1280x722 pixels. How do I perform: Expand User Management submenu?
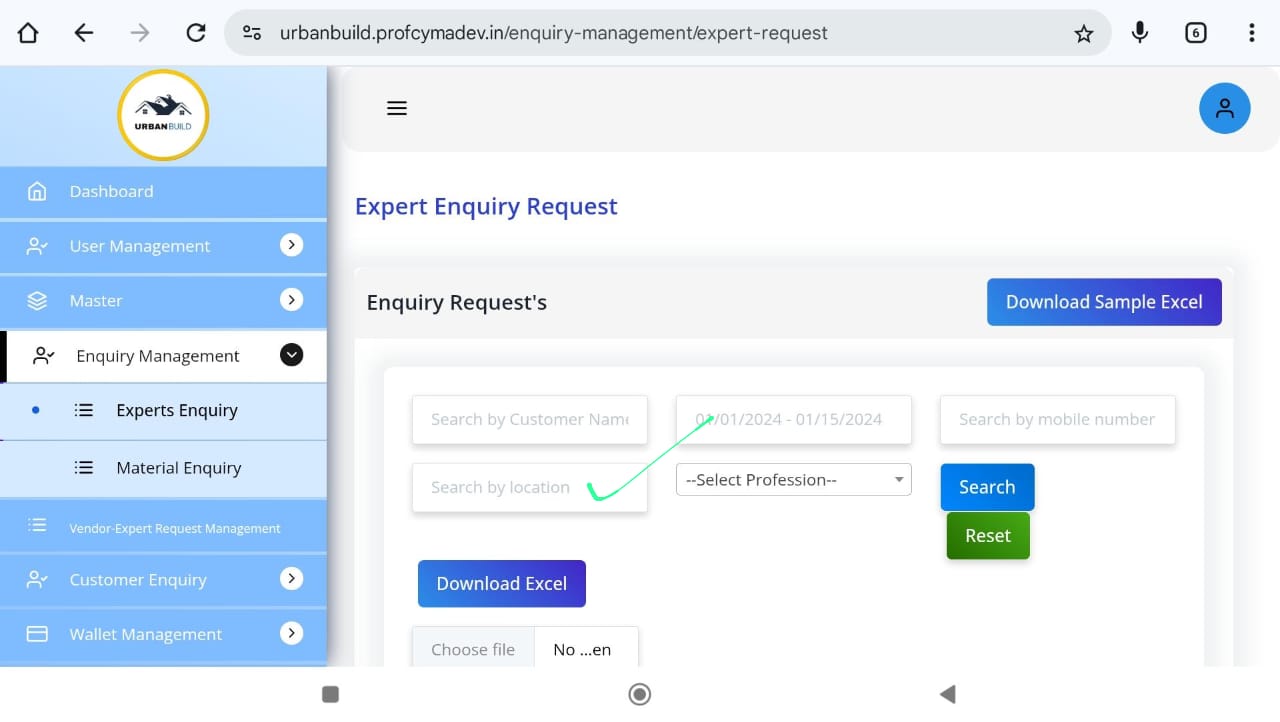291,245
